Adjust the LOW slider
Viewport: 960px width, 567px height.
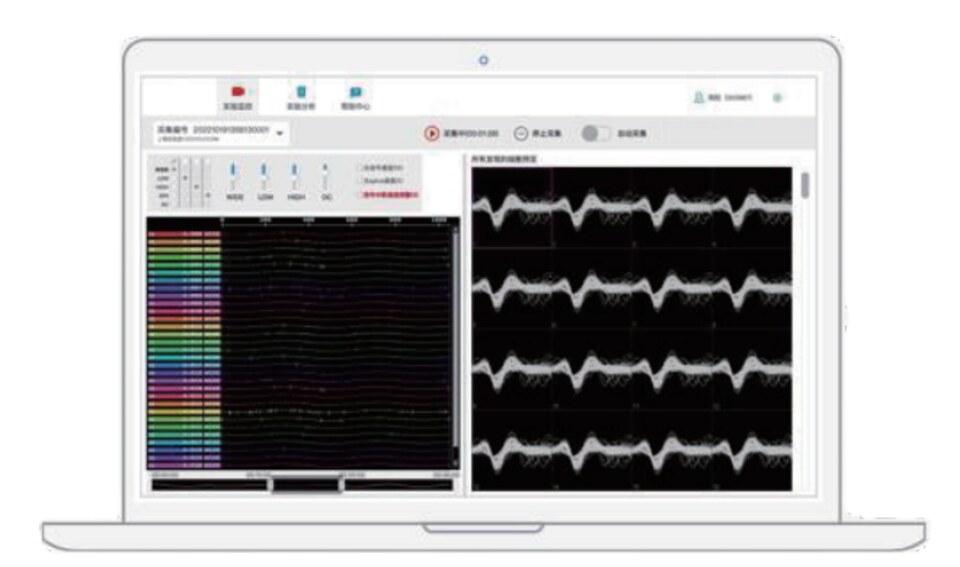pos(264,177)
